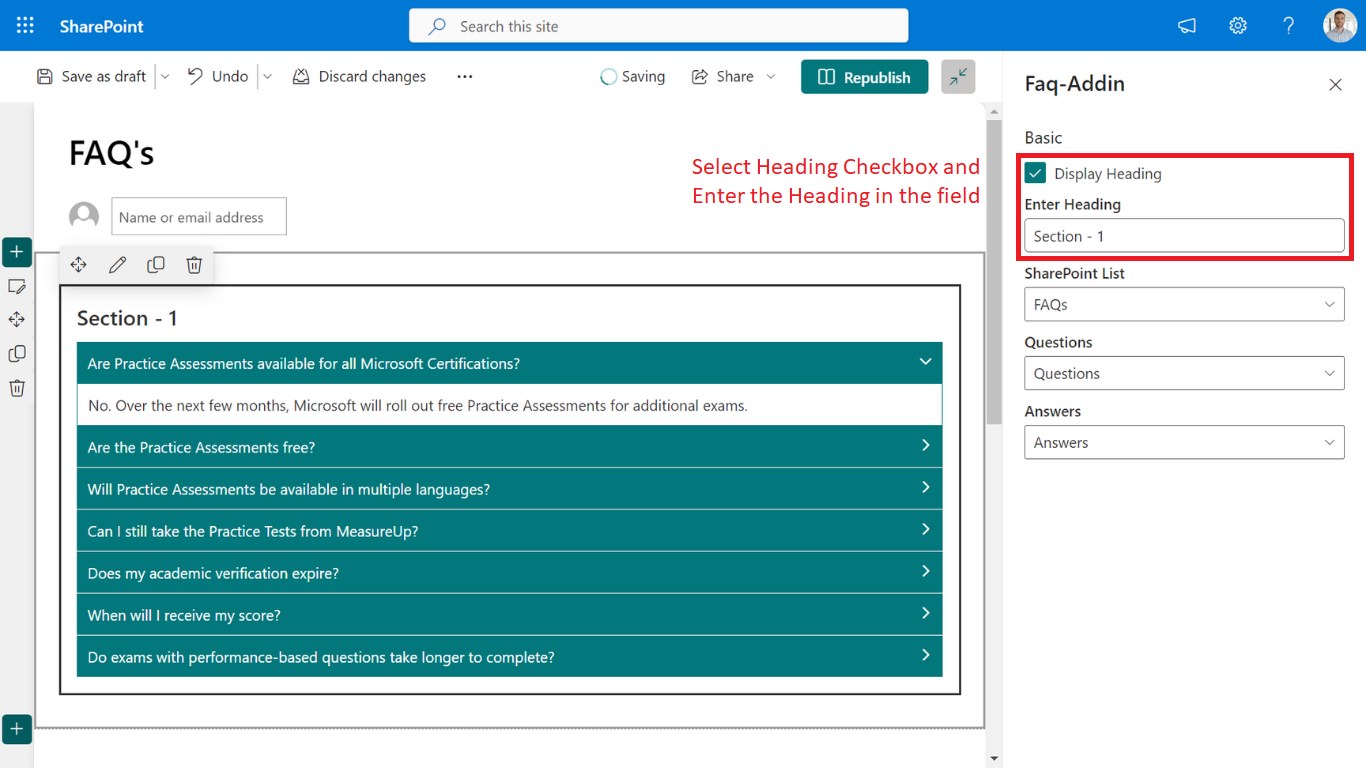Click the FAQ's page title
This screenshot has width=1366, height=768.
point(112,153)
